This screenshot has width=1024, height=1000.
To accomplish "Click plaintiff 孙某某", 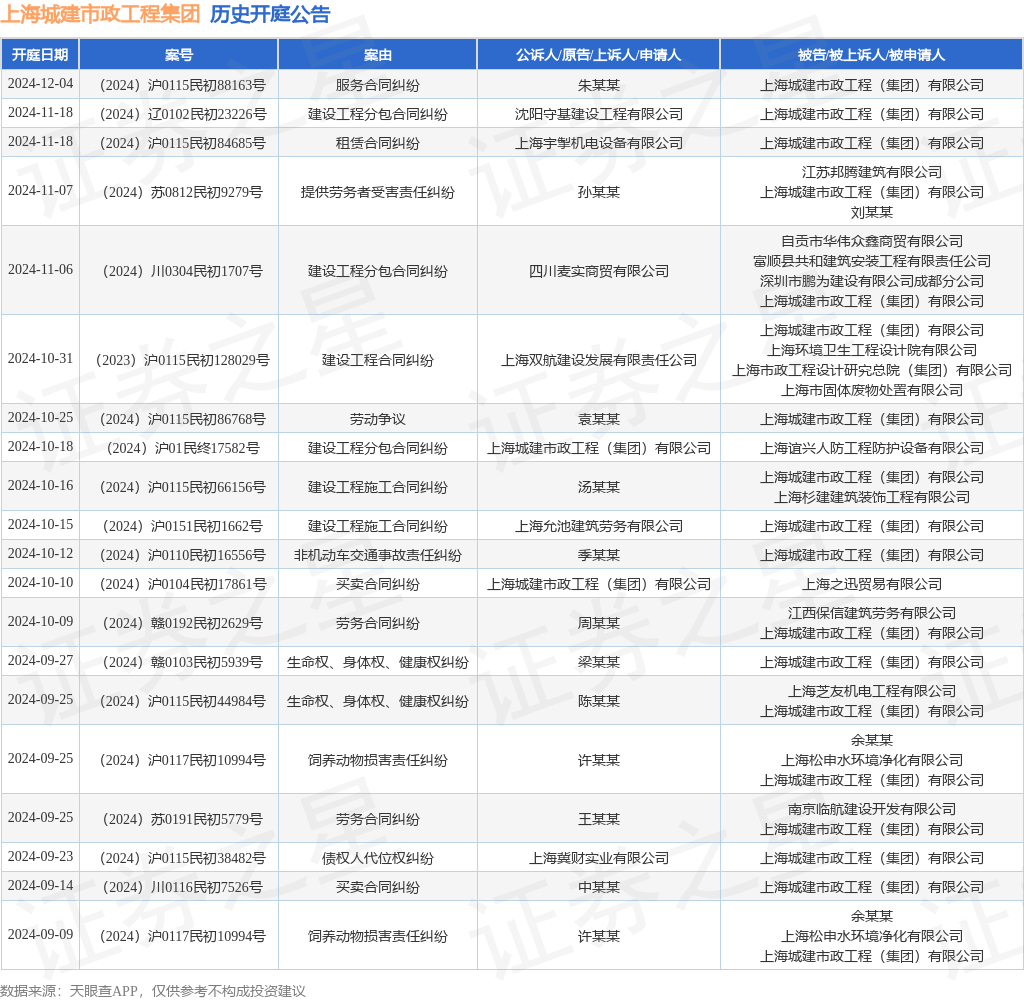I will tap(598, 192).
